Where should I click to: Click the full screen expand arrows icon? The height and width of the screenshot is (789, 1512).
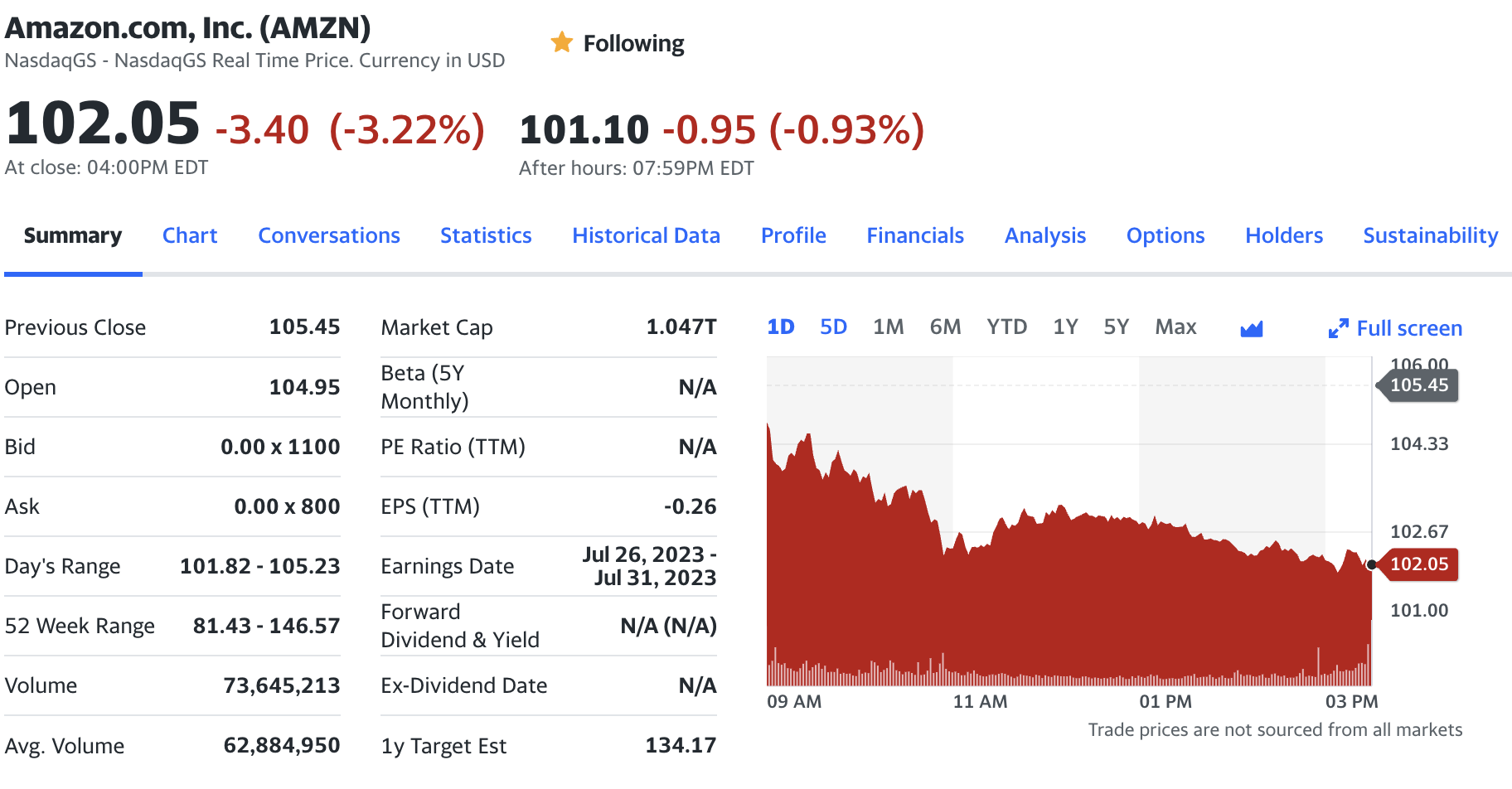click(1336, 327)
